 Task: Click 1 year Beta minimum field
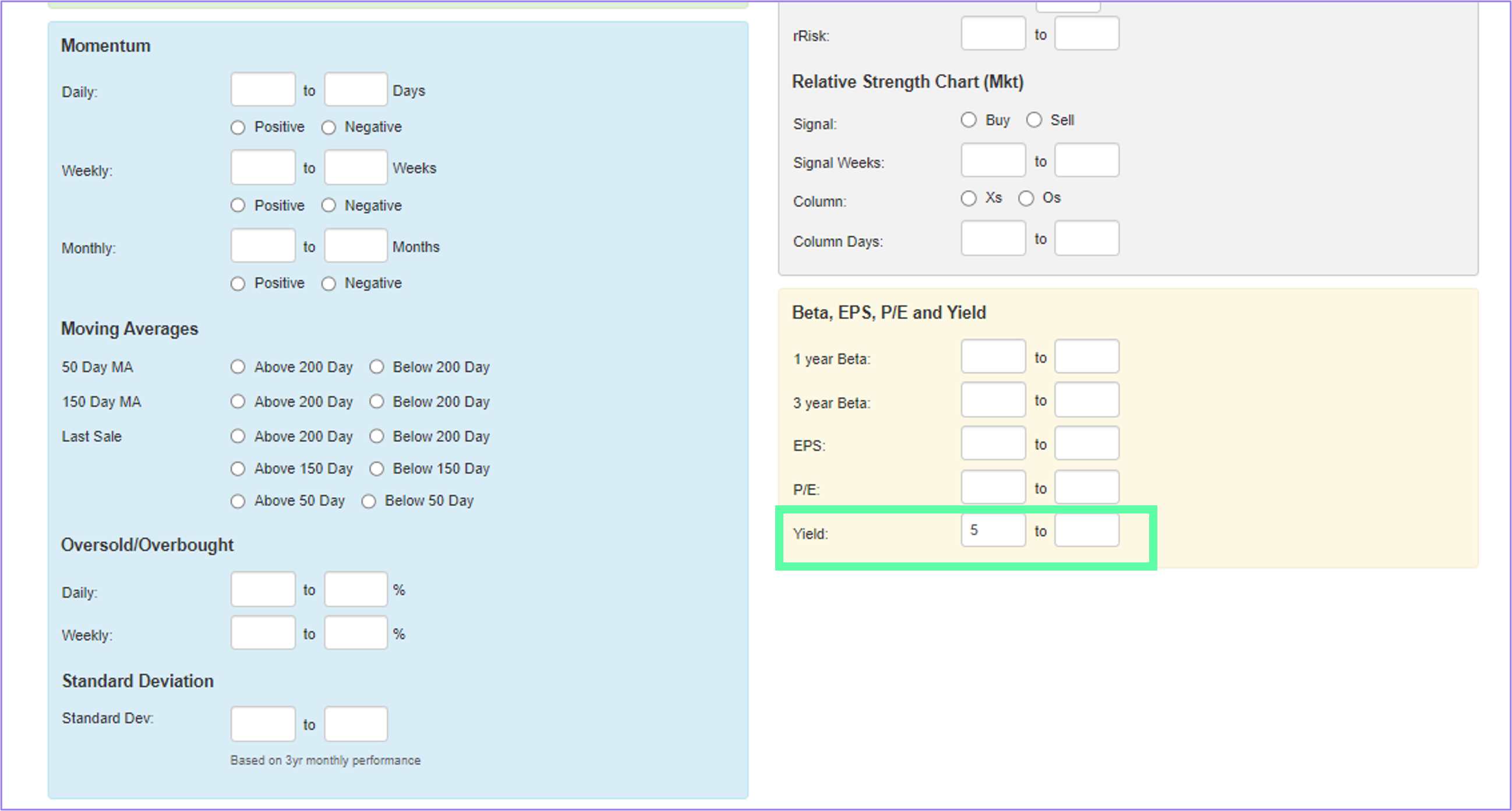point(993,356)
